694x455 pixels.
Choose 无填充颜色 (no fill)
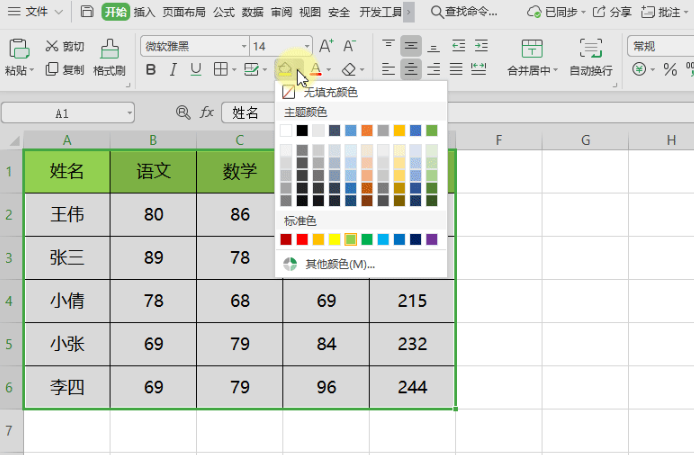[x=361, y=92]
